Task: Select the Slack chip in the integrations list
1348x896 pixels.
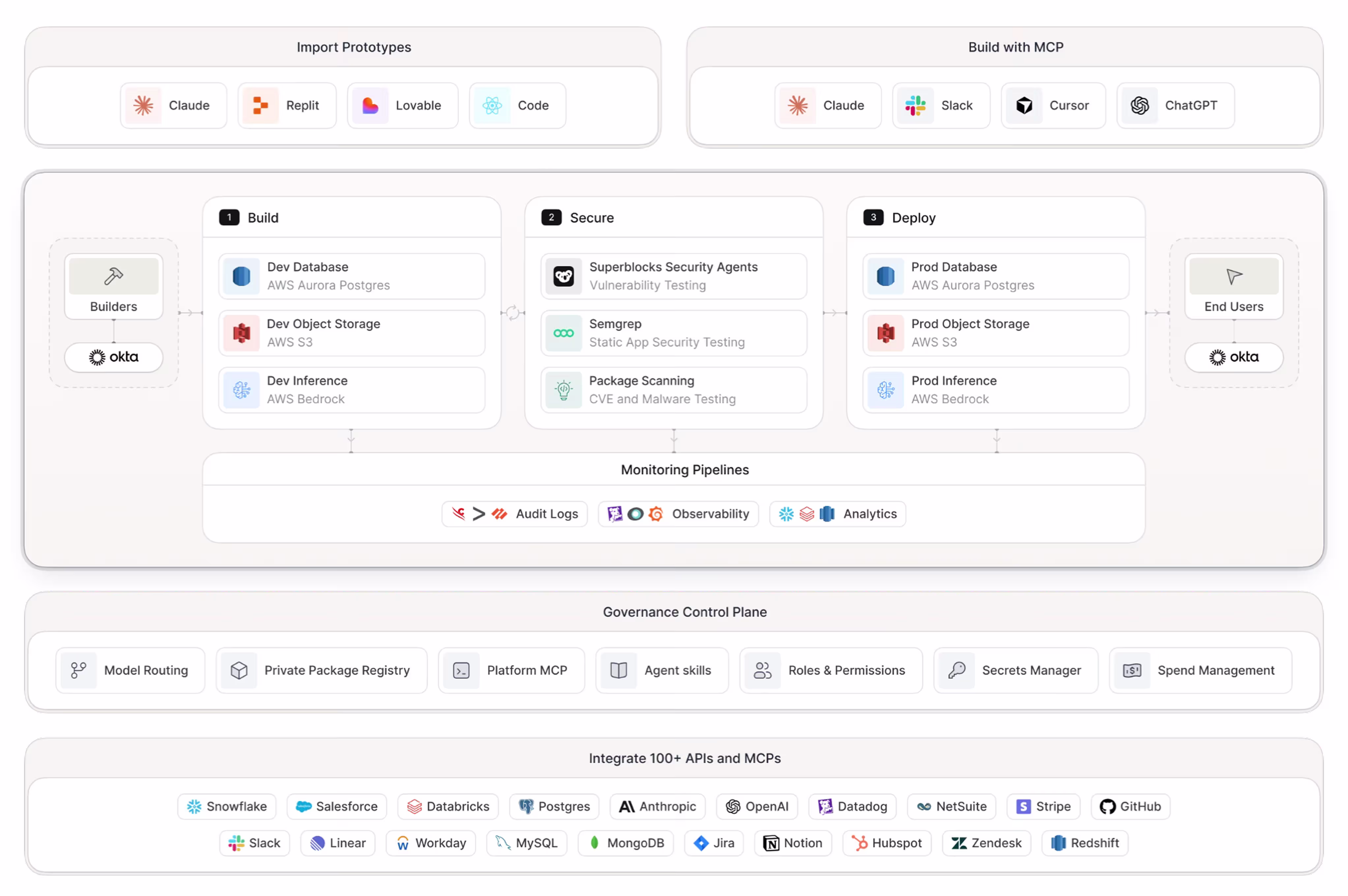Action: [x=254, y=843]
